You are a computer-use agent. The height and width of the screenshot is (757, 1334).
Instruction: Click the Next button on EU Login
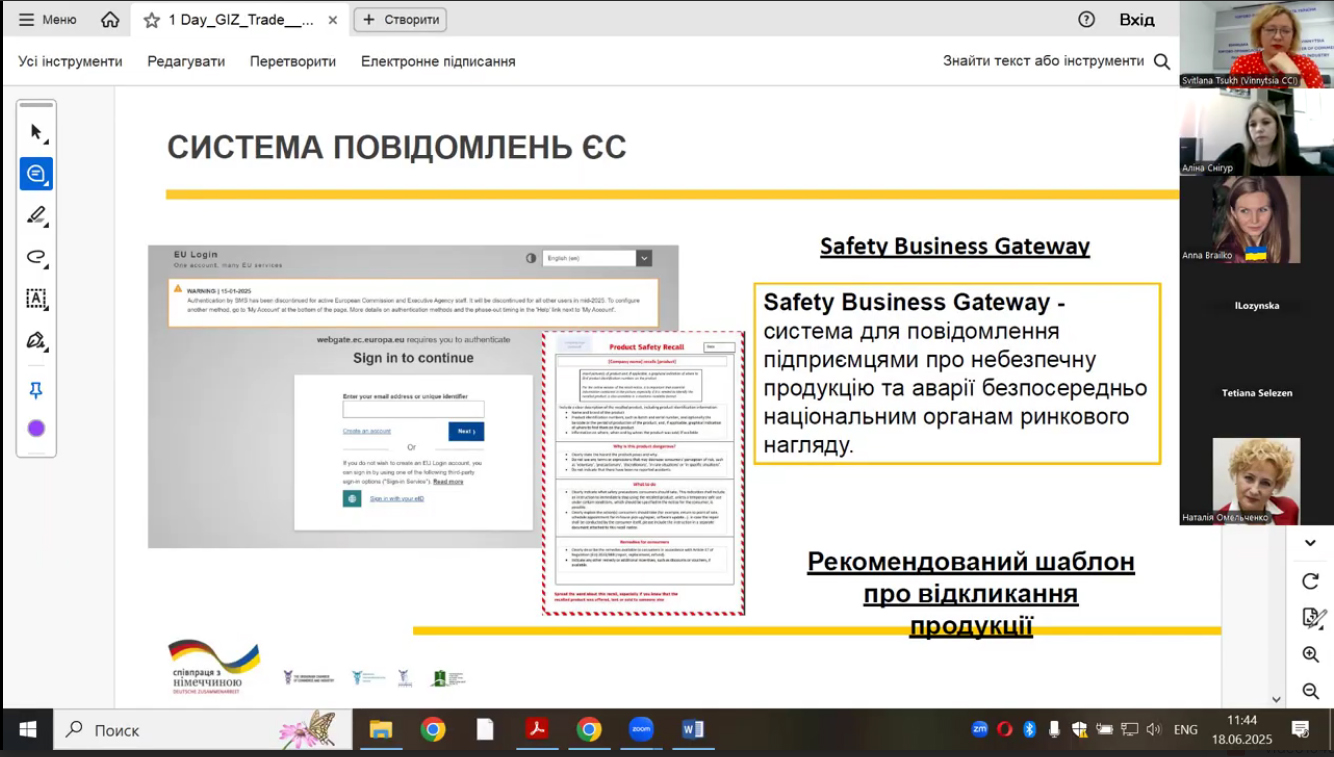(x=466, y=431)
